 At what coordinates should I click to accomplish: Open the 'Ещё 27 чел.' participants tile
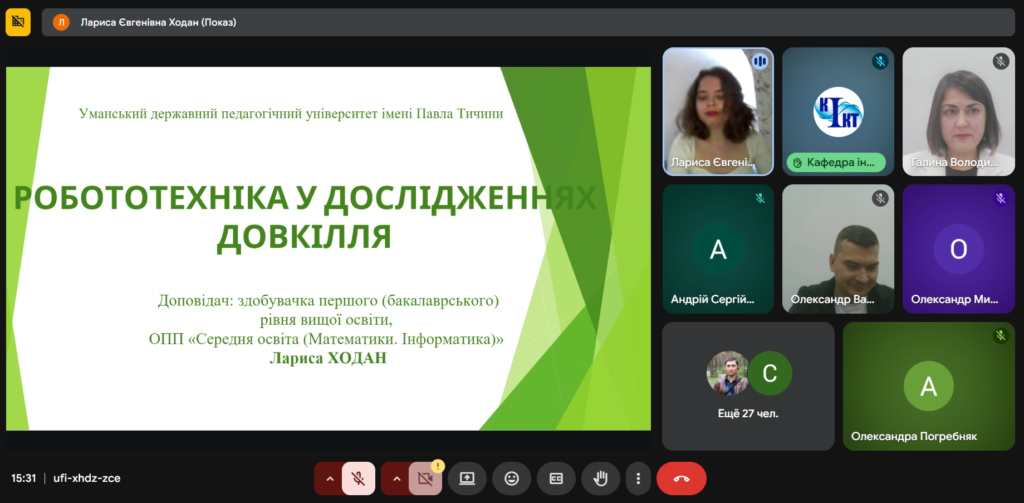748,385
